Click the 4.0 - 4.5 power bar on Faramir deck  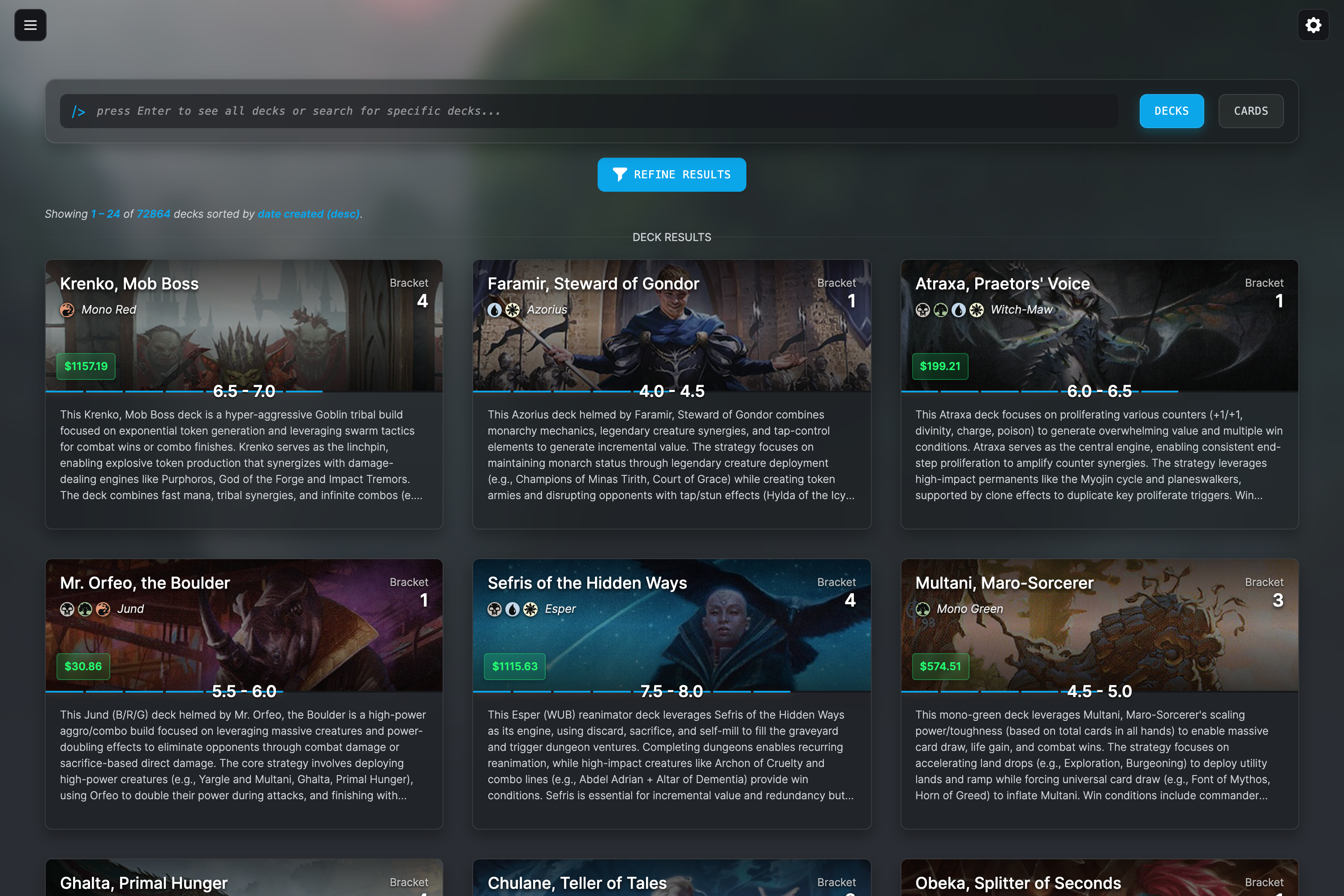click(672, 392)
